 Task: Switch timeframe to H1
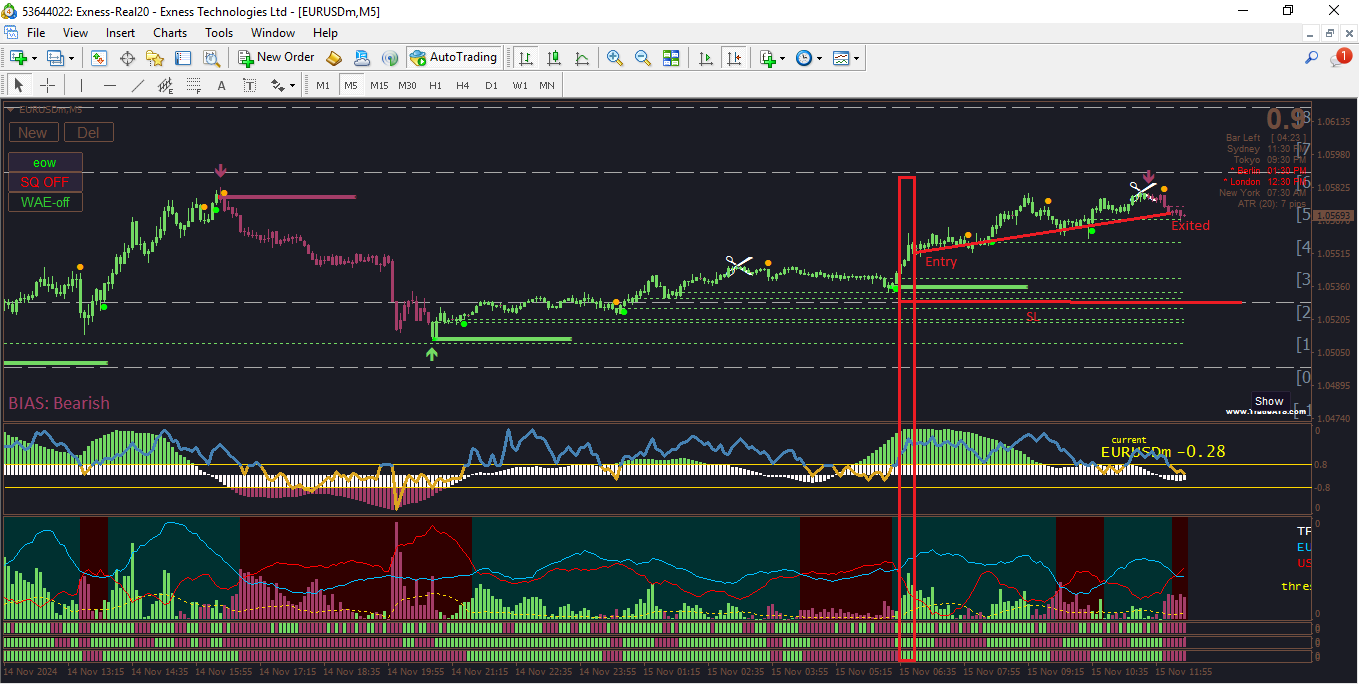click(435, 85)
